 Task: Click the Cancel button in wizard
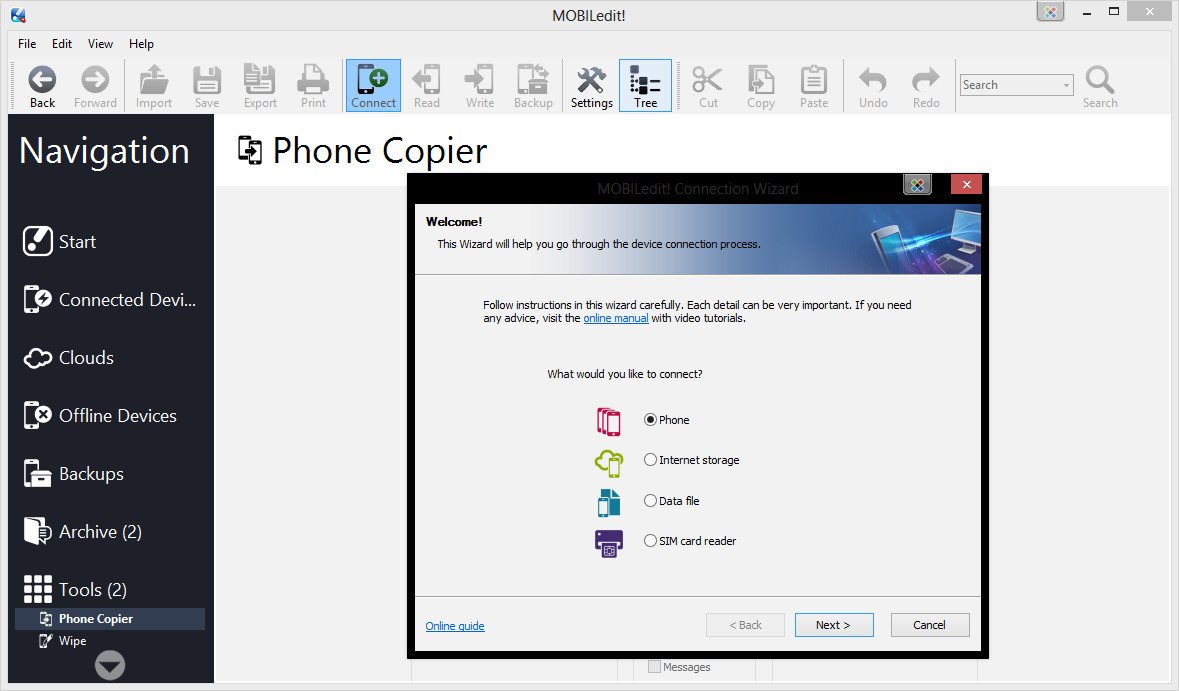pos(929,625)
